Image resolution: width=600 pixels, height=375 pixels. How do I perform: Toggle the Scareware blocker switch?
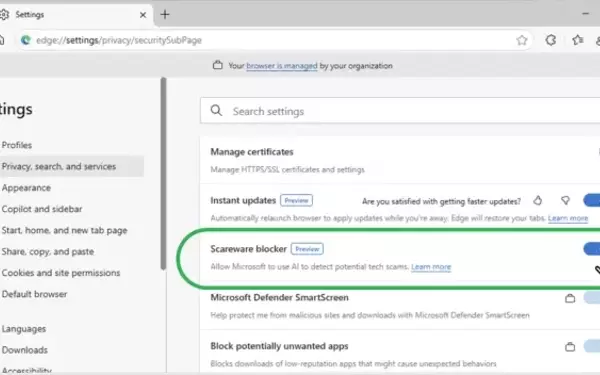tap(592, 249)
